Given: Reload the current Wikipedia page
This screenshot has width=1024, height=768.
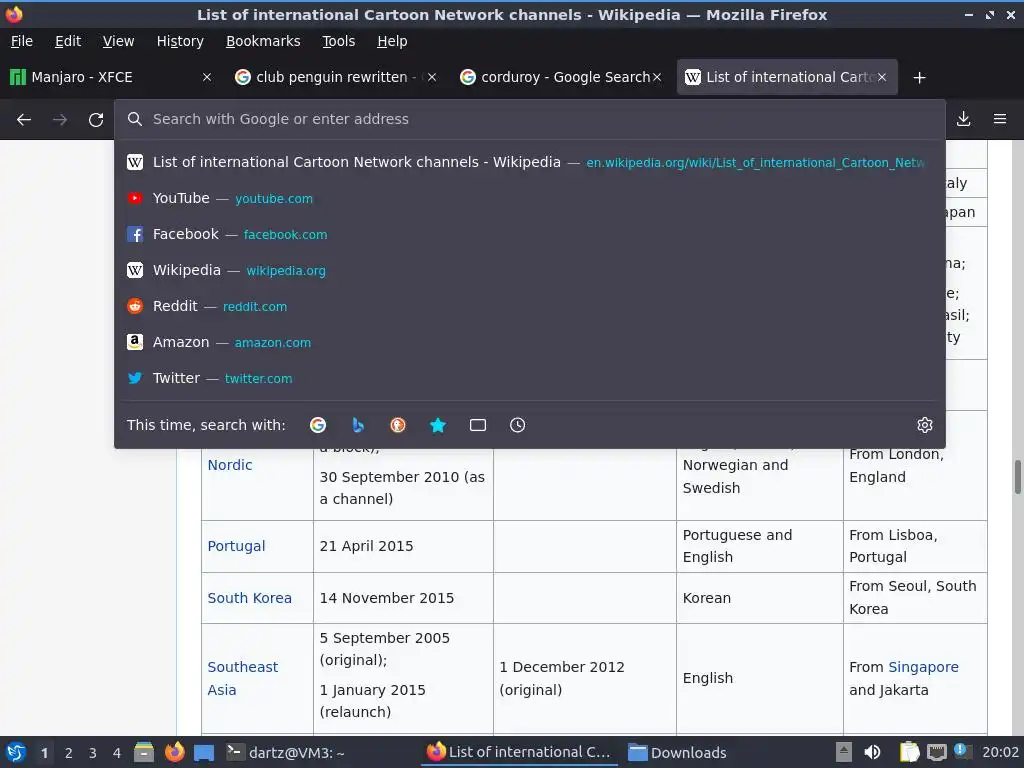Looking at the screenshot, I should 96,120.
